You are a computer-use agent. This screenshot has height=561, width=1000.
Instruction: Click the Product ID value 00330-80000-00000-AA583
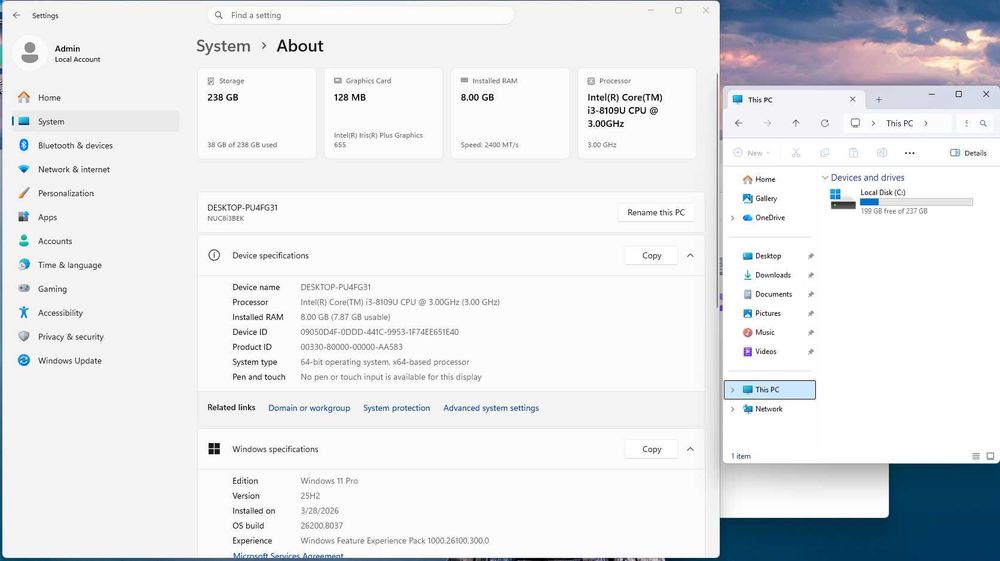point(351,347)
